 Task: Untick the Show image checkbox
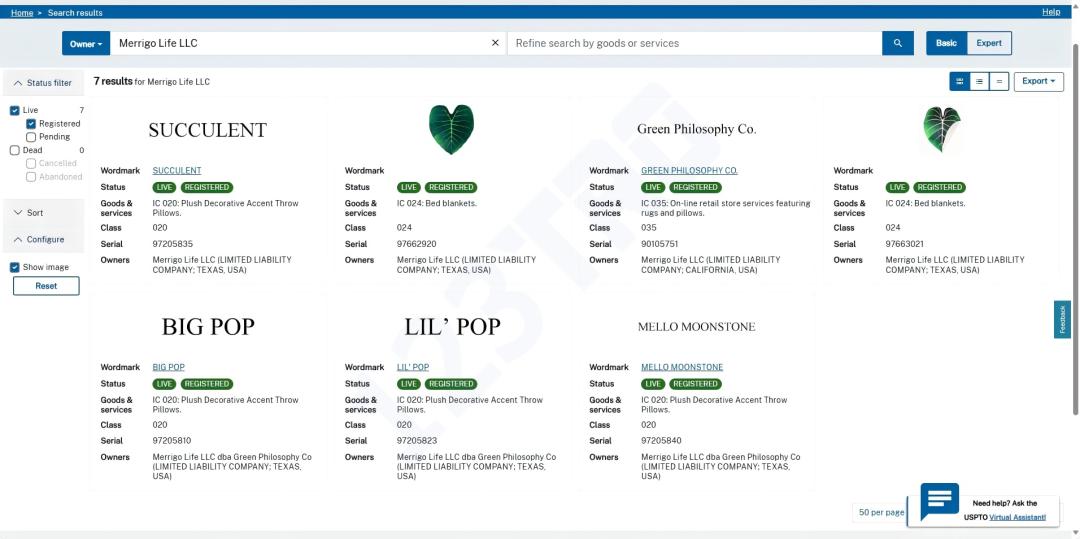pyautogui.click(x=15, y=267)
